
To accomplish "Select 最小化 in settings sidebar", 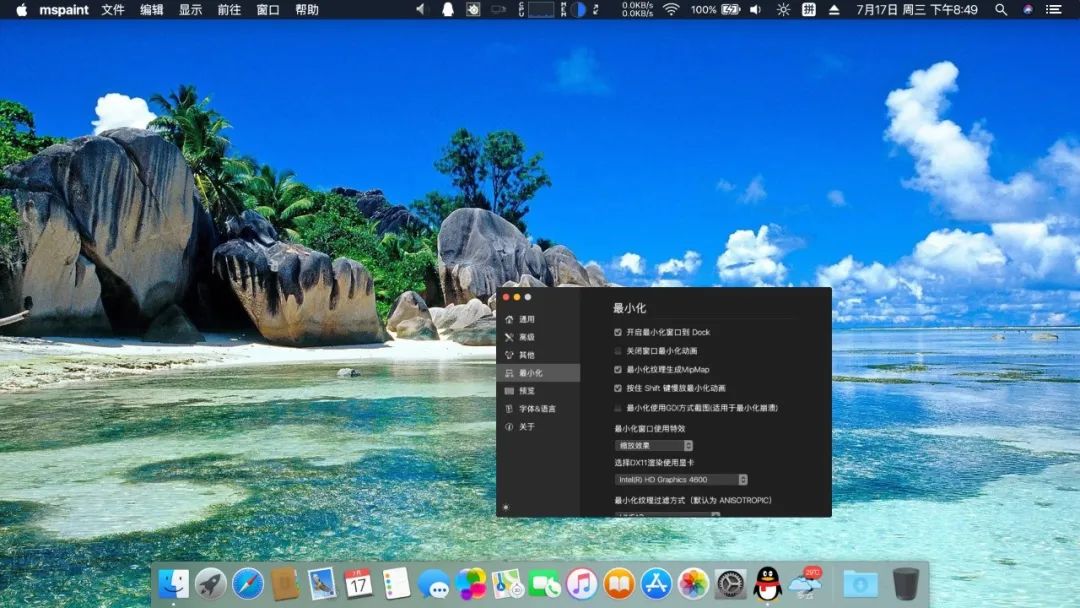I will 538,373.
